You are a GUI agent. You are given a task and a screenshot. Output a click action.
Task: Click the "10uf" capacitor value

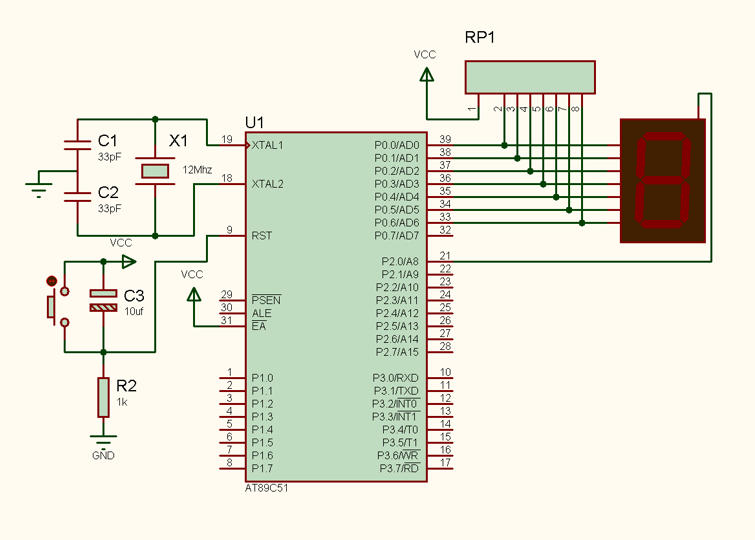(x=134, y=312)
